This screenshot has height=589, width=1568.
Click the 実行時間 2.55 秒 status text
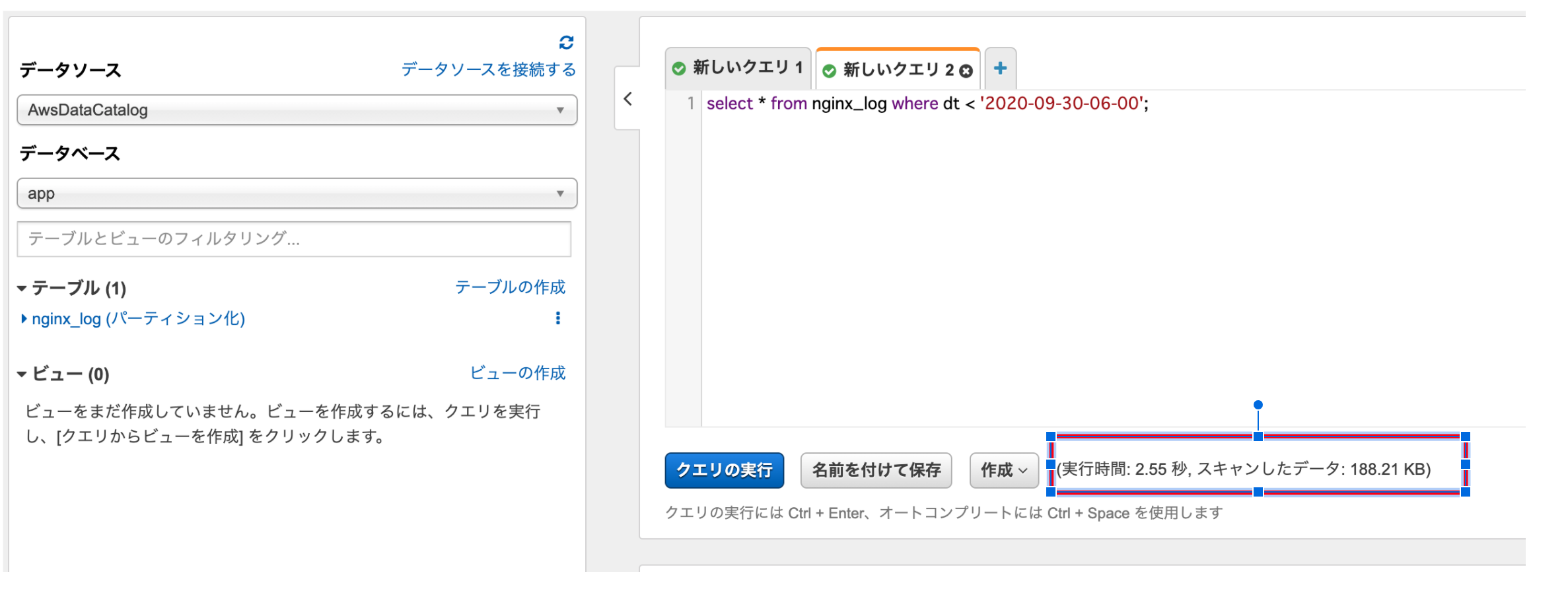tap(1244, 469)
